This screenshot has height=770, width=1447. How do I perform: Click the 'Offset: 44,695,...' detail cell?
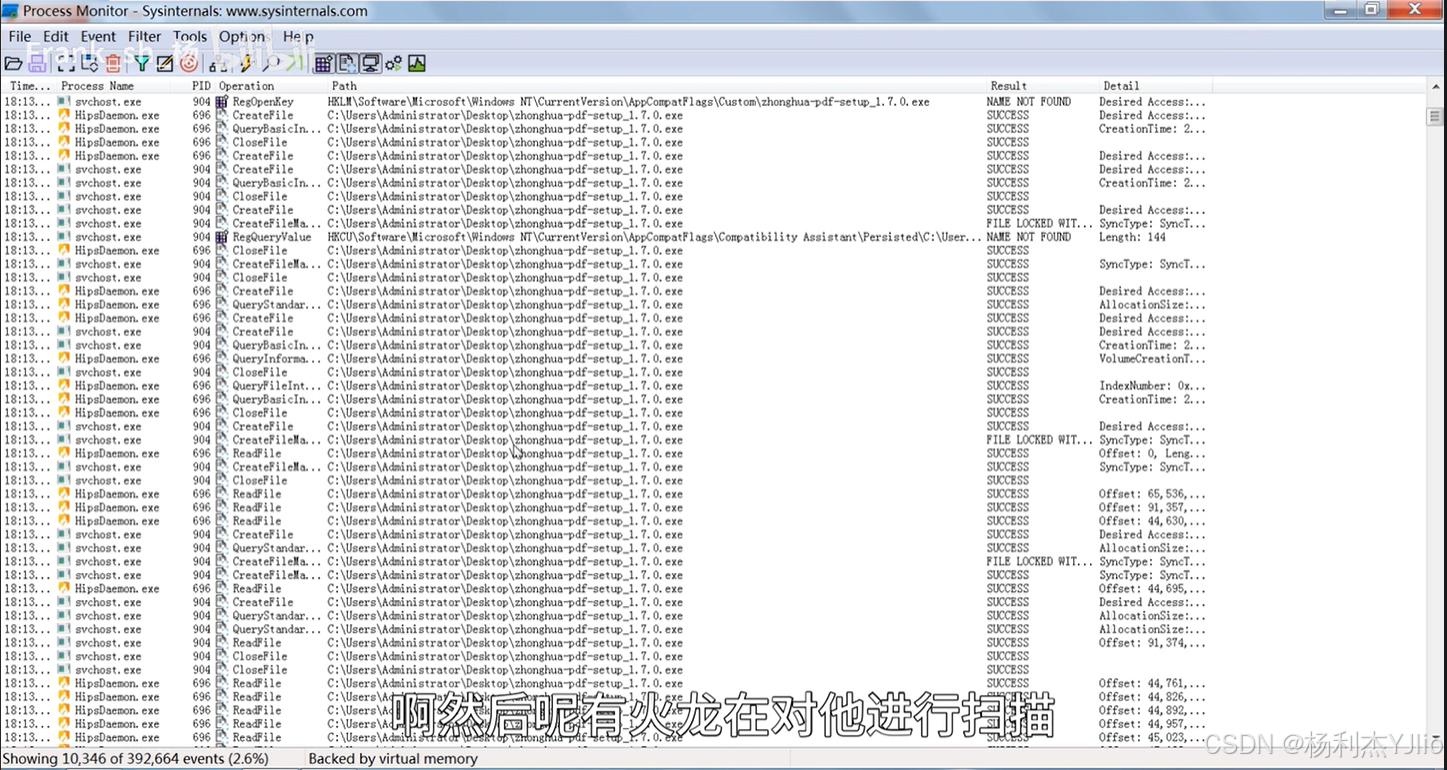(1152, 589)
